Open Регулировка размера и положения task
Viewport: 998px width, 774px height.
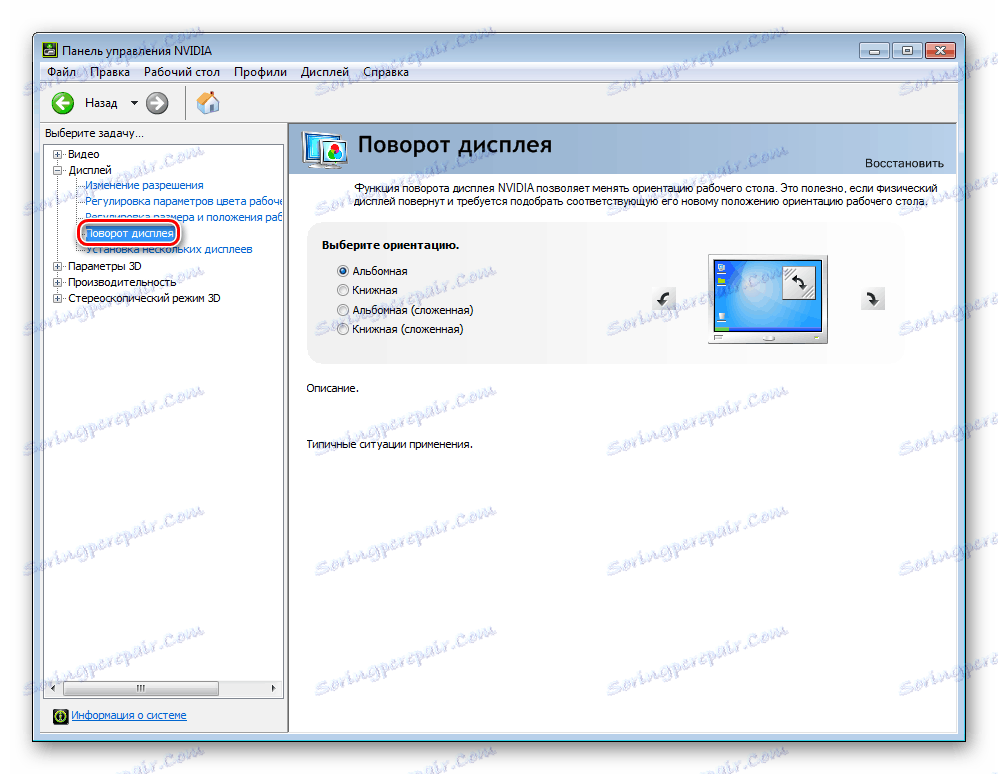pyautogui.click(x=183, y=217)
